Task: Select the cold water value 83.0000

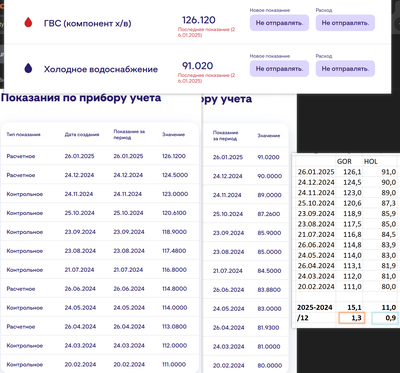Action: [269, 309]
